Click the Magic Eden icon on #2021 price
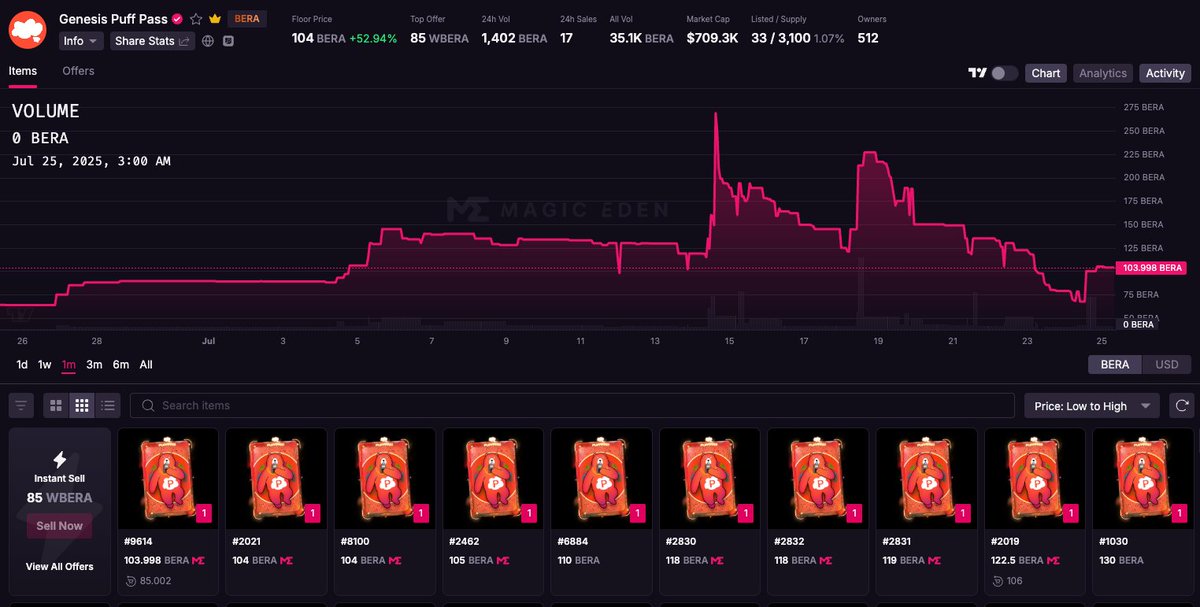 click(x=286, y=561)
